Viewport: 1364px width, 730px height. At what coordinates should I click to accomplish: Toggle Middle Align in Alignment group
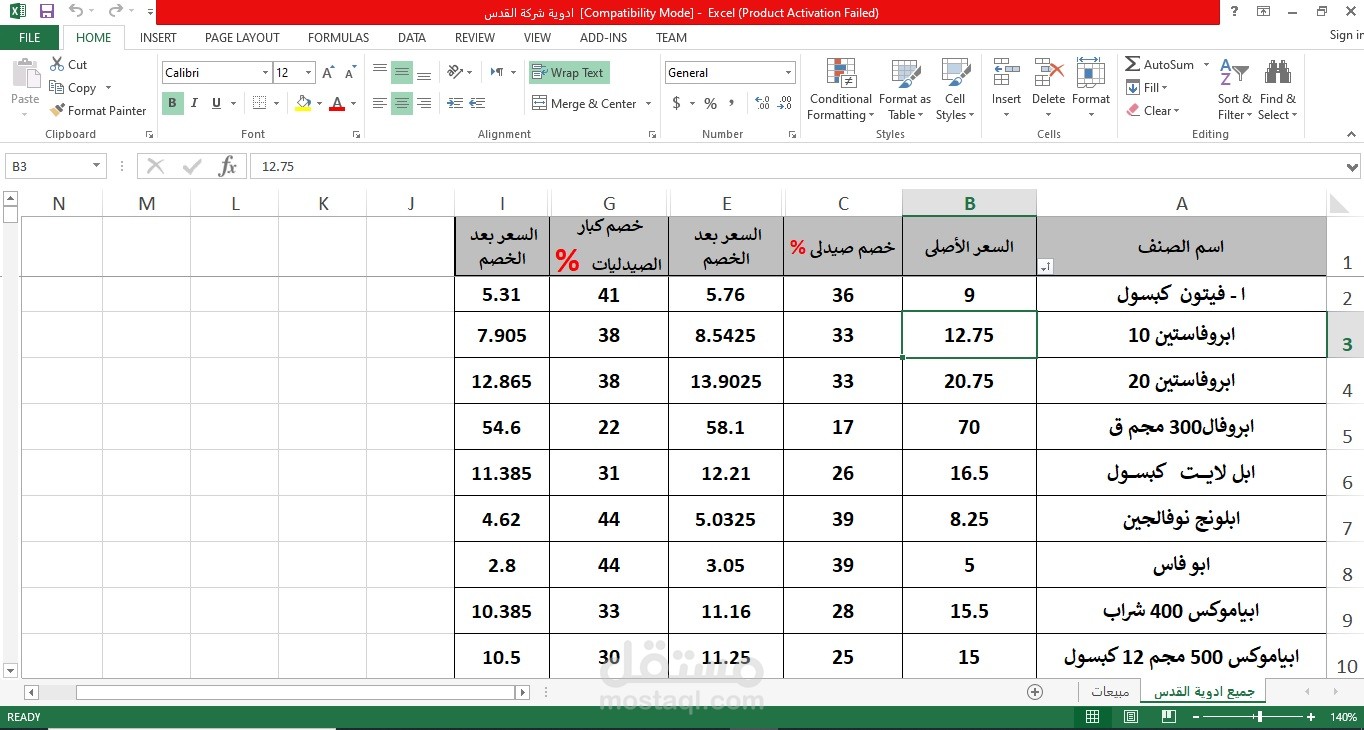(x=402, y=73)
